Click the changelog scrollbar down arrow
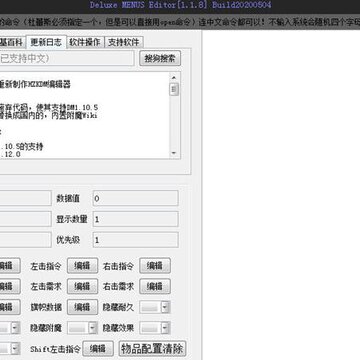The width and height of the screenshot is (360, 360). (x=174, y=153)
